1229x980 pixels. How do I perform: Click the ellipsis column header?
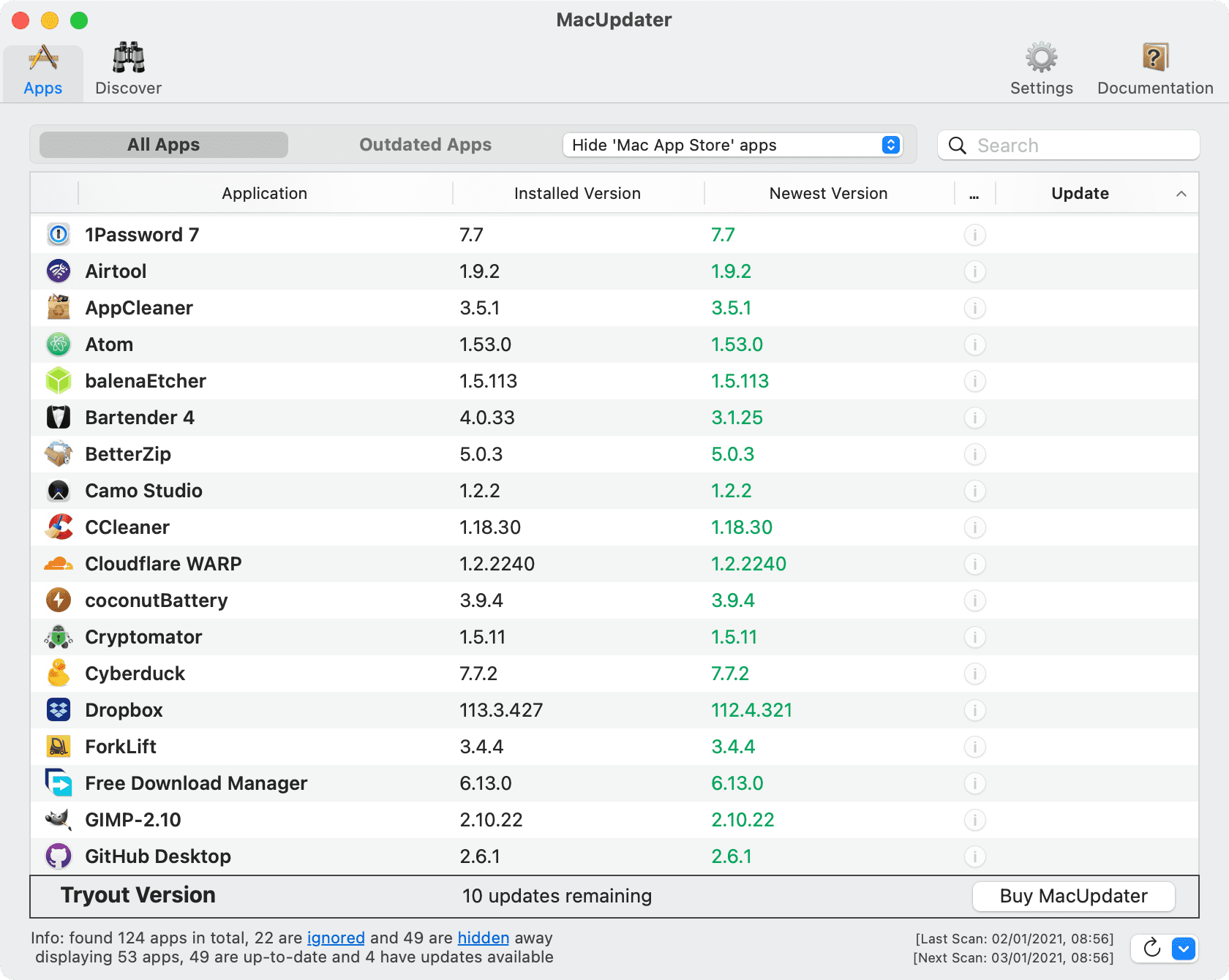974,195
